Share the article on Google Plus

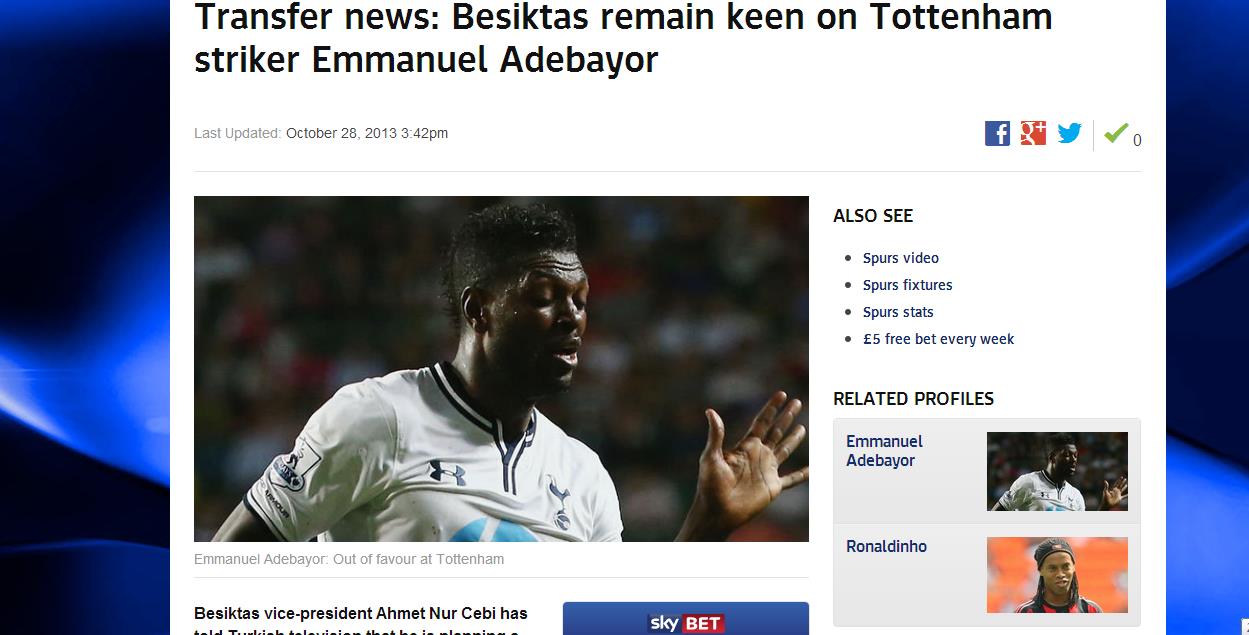(x=1033, y=133)
